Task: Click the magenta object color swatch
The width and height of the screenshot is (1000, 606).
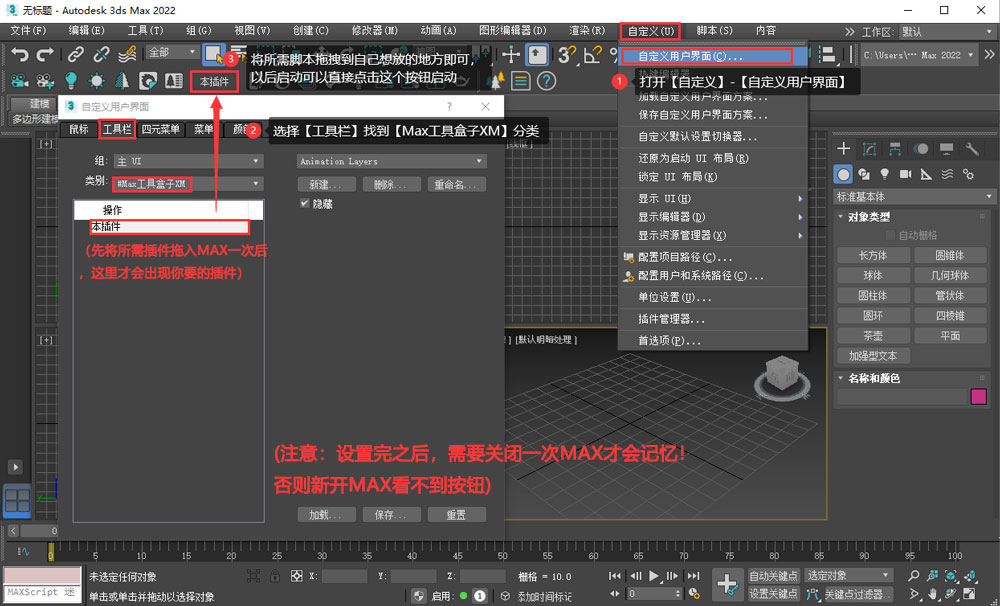Action: [x=978, y=397]
